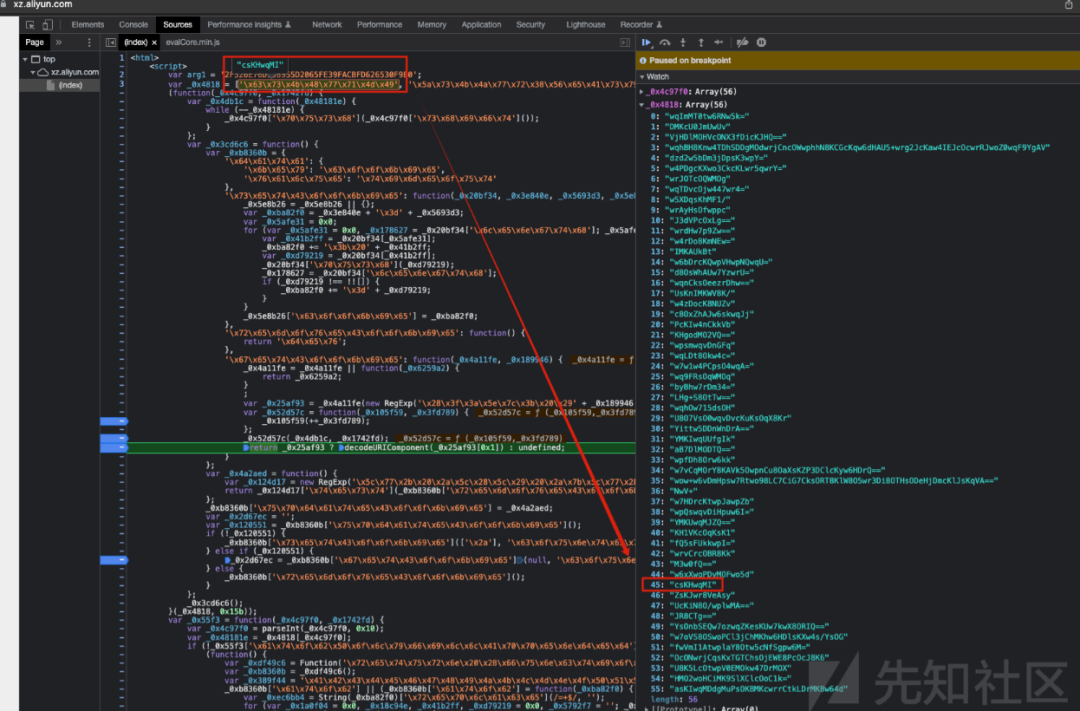Switch to the Console tab
The width and height of the screenshot is (1080, 711).
[x=133, y=25]
